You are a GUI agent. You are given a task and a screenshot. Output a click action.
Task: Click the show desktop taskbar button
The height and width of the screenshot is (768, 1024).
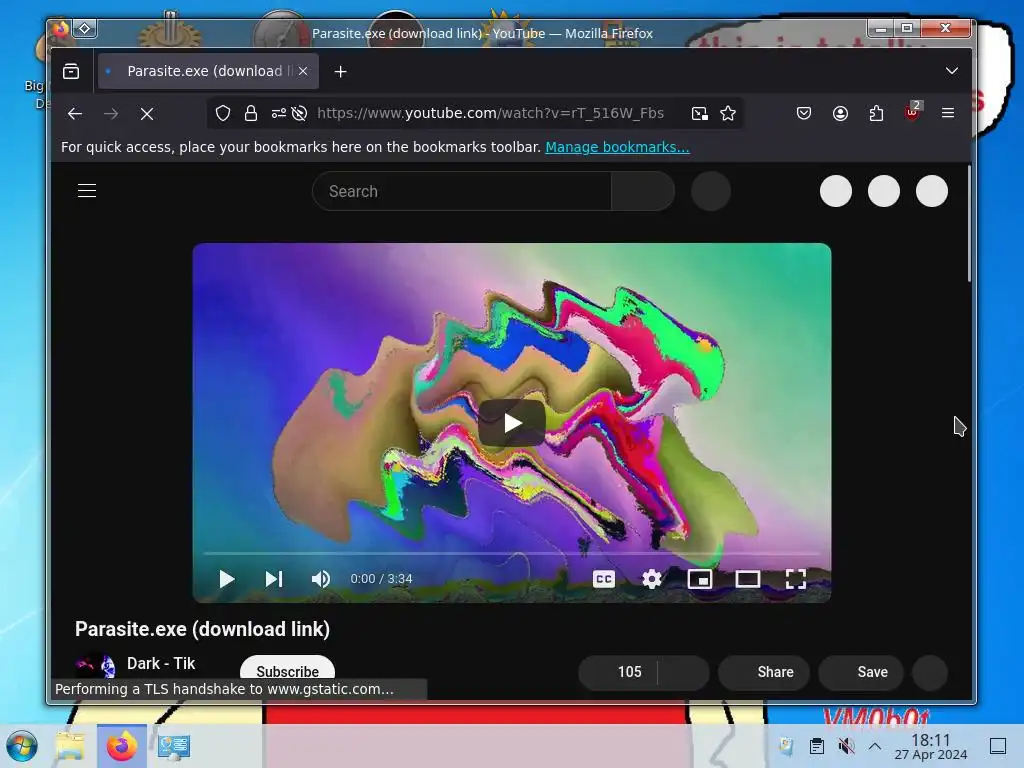click(x=998, y=746)
